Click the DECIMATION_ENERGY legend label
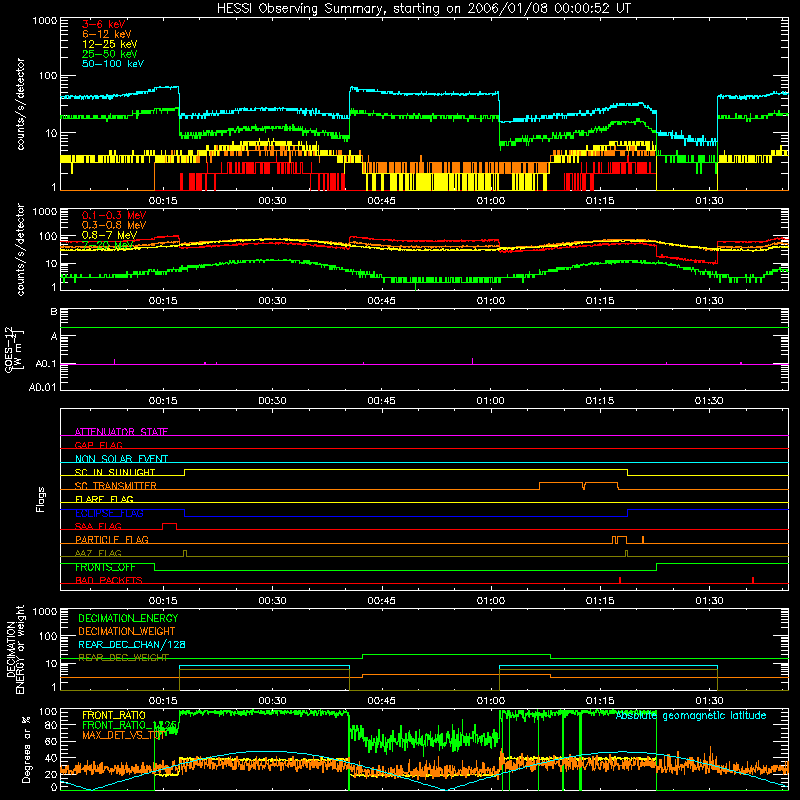The height and width of the screenshot is (800, 800). coord(128,618)
